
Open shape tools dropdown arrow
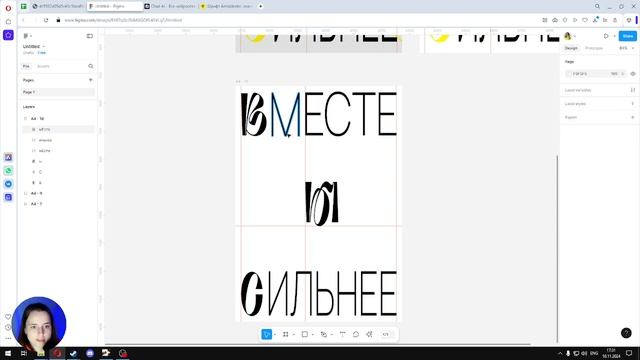point(313,335)
